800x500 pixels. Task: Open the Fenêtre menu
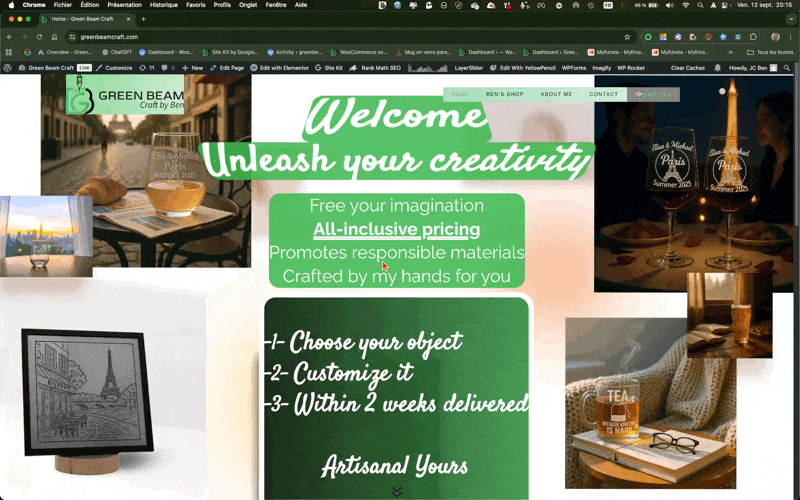point(276,5)
